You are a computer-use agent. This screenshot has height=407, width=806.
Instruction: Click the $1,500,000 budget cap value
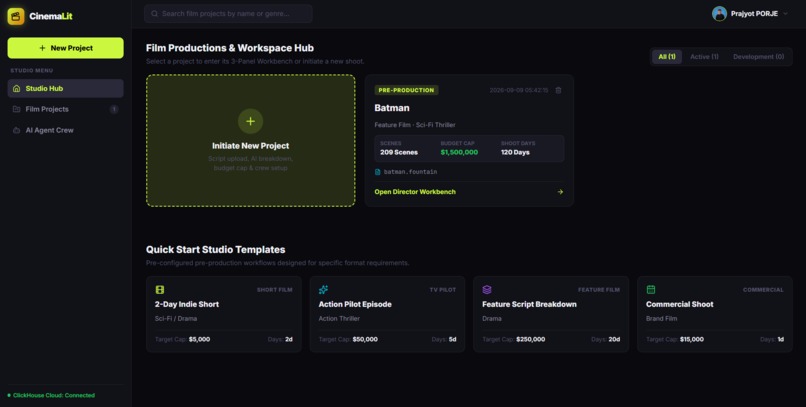click(x=459, y=152)
